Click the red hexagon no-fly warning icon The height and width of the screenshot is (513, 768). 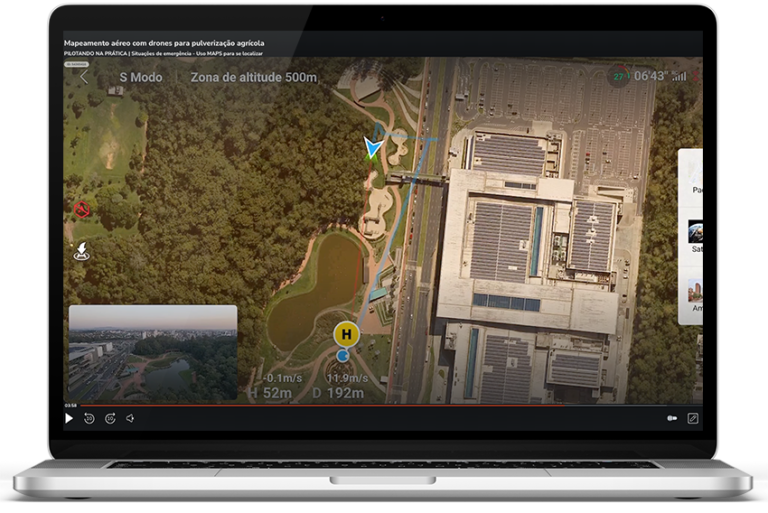point(82,209)
